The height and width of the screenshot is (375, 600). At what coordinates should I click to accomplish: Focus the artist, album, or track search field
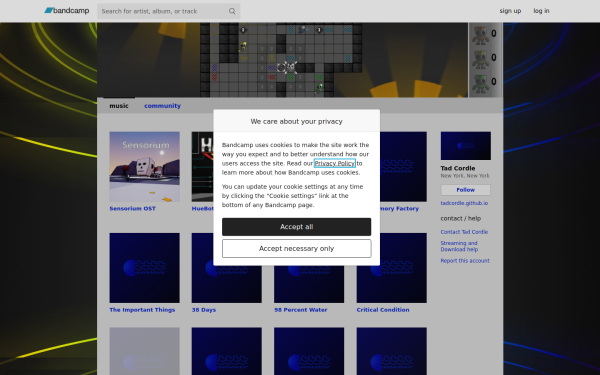[168, 11]
